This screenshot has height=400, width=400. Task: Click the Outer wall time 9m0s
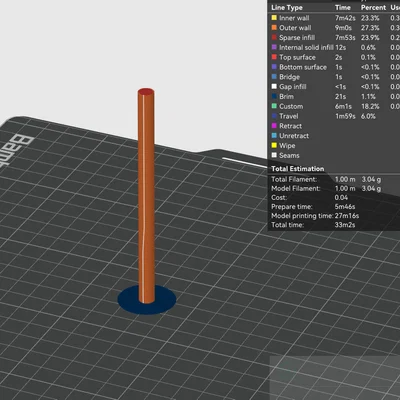pyautogui.click(x=343, y=28)
